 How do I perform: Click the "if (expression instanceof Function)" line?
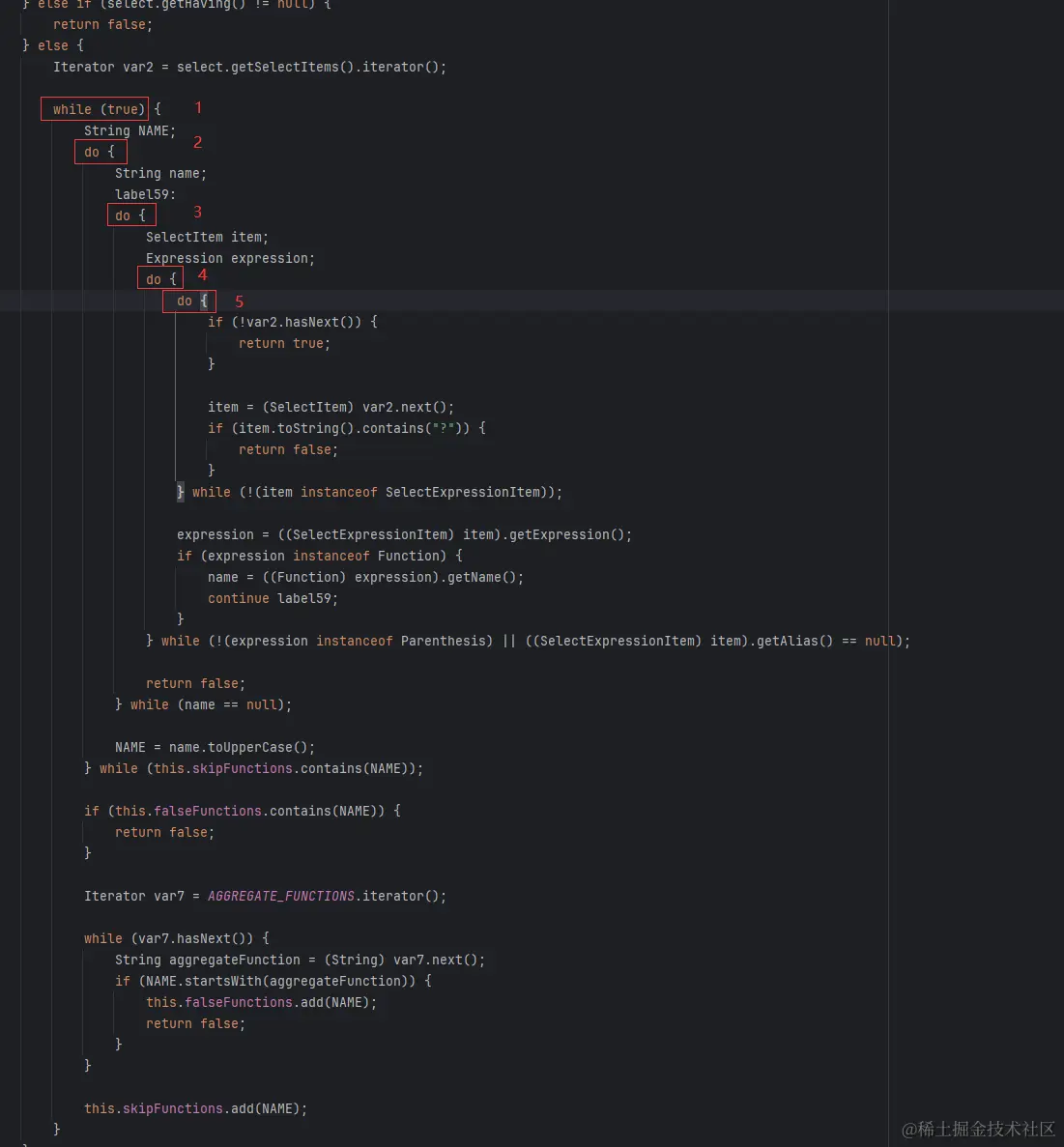point(320,556)
